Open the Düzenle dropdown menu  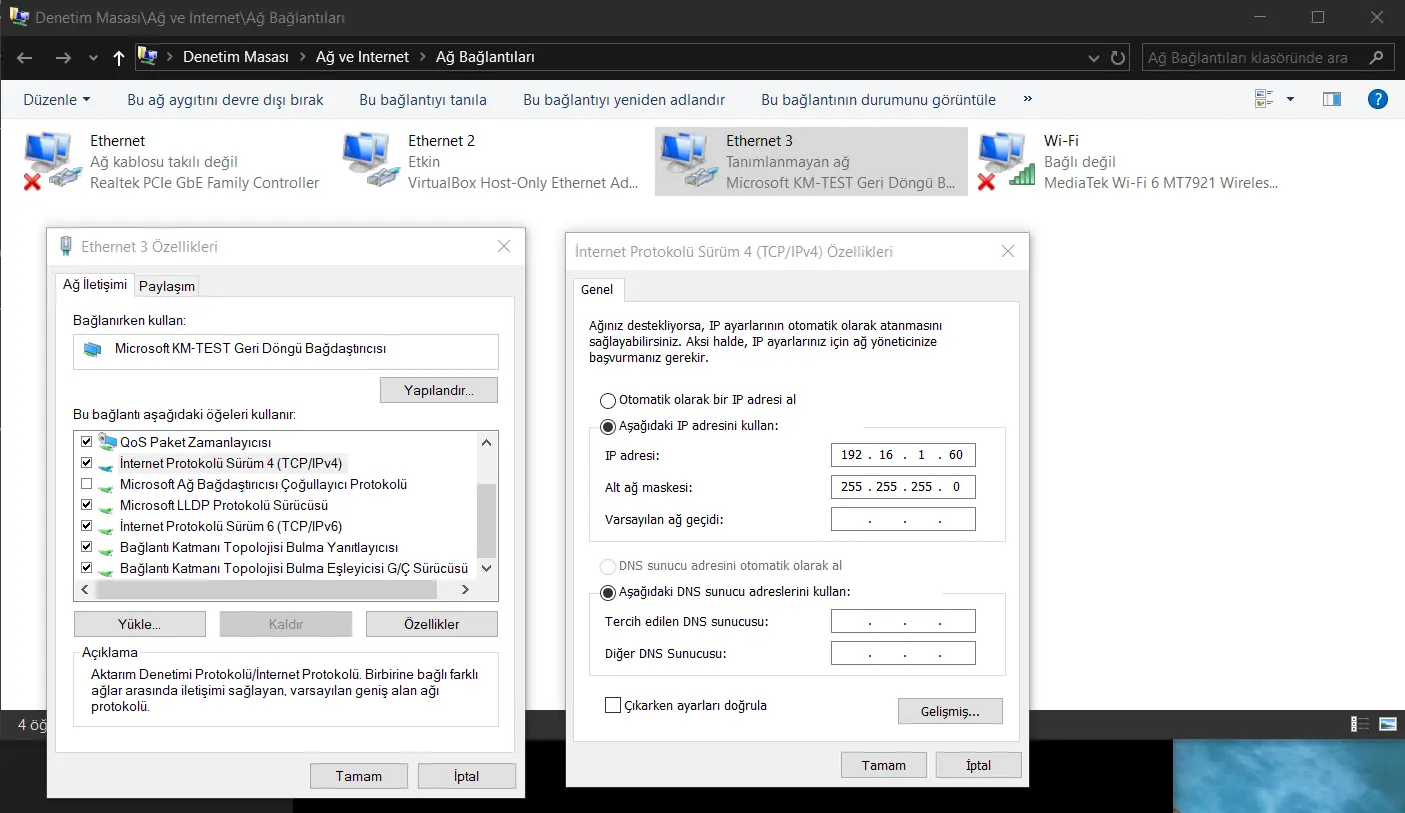click(56, 99)
